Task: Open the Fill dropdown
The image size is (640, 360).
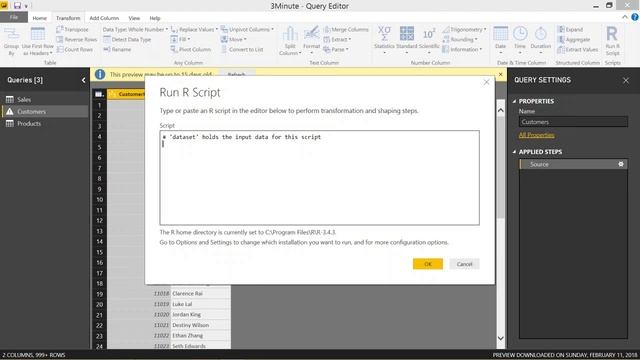Action: (180, 39)
